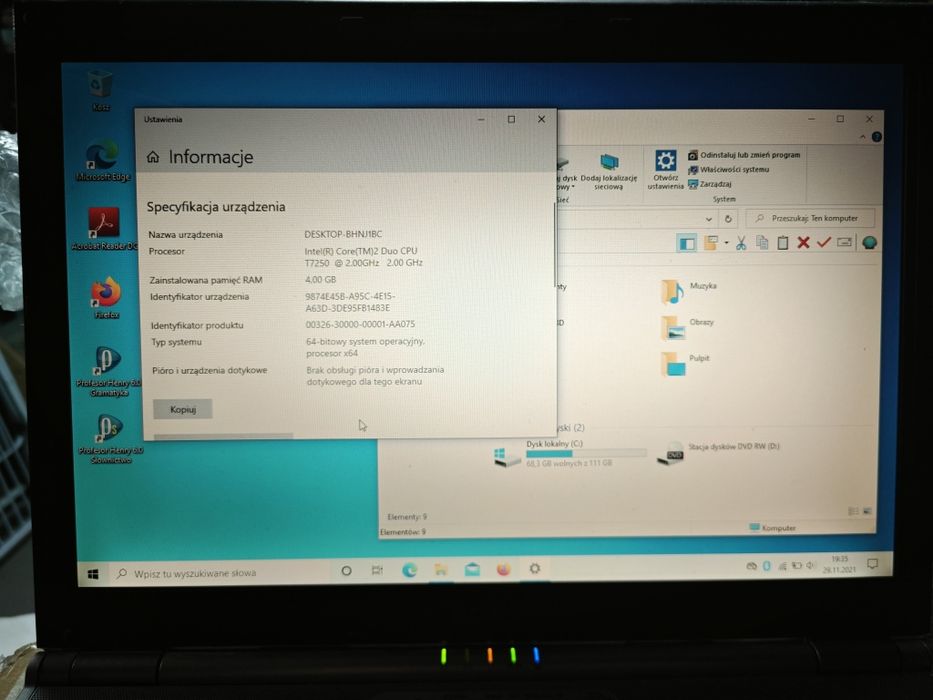
Task: Click the Settings window vertical scrollbar
Action: pyautogui.click(x=555, y=244)
